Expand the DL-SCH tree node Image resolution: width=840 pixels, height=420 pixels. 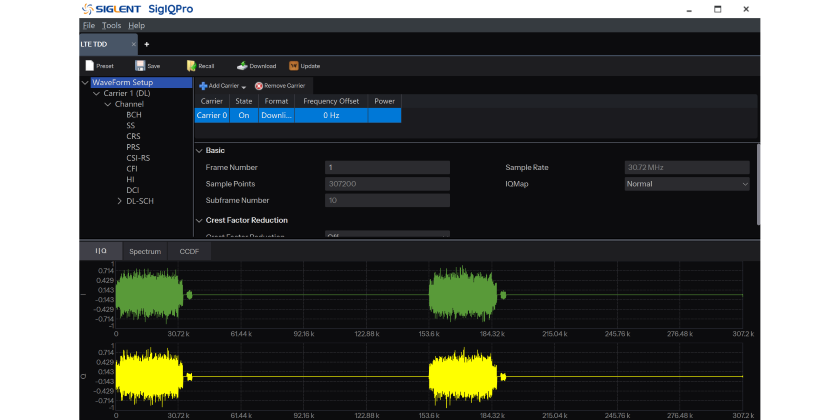point(120,201)
